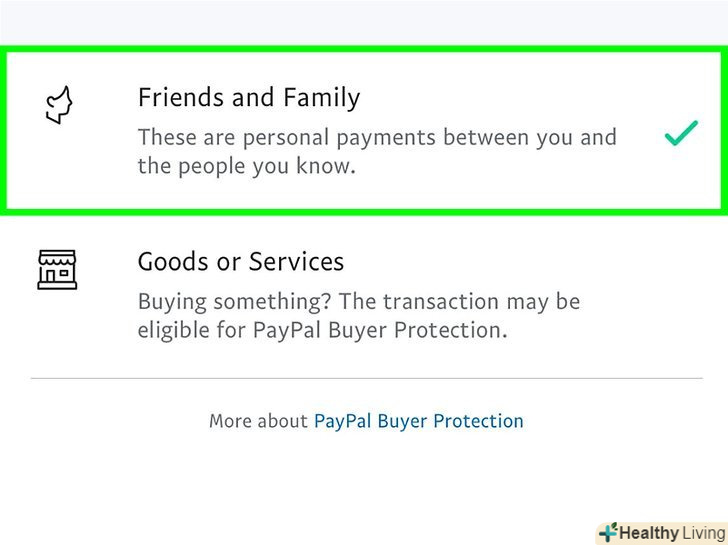Click the 'Buying something?' description line
Screen dimensions: 728x545
point(358,301)
